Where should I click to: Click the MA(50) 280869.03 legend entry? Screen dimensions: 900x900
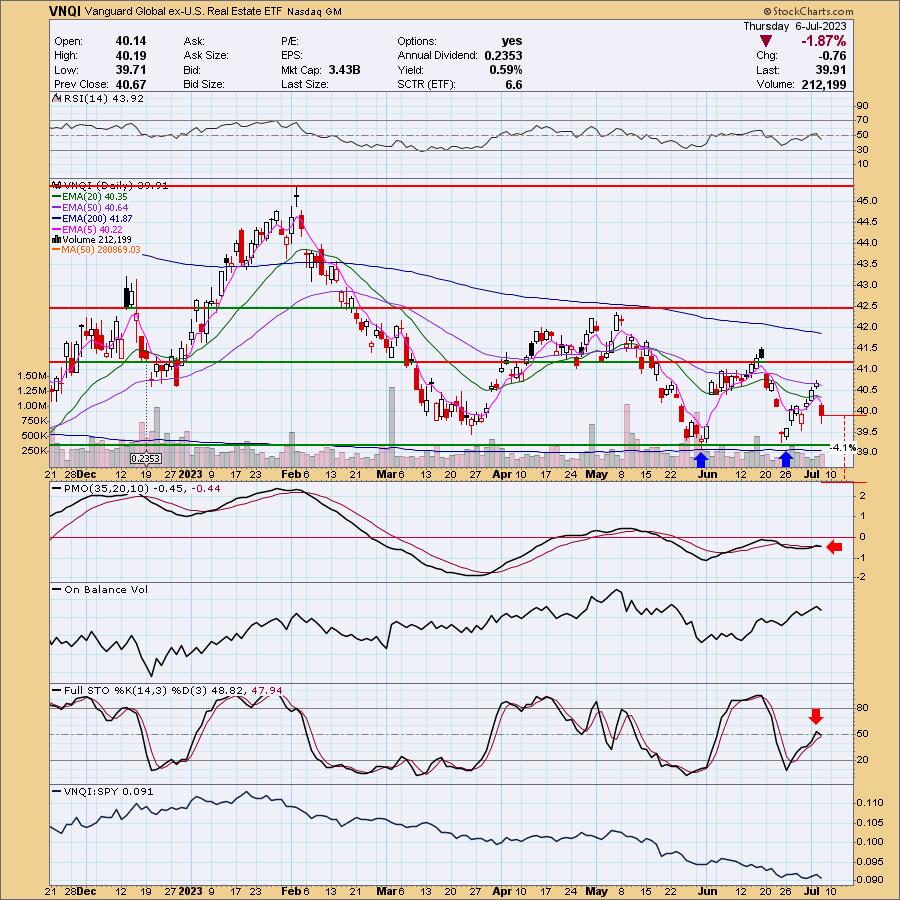(x=96, y=250)
